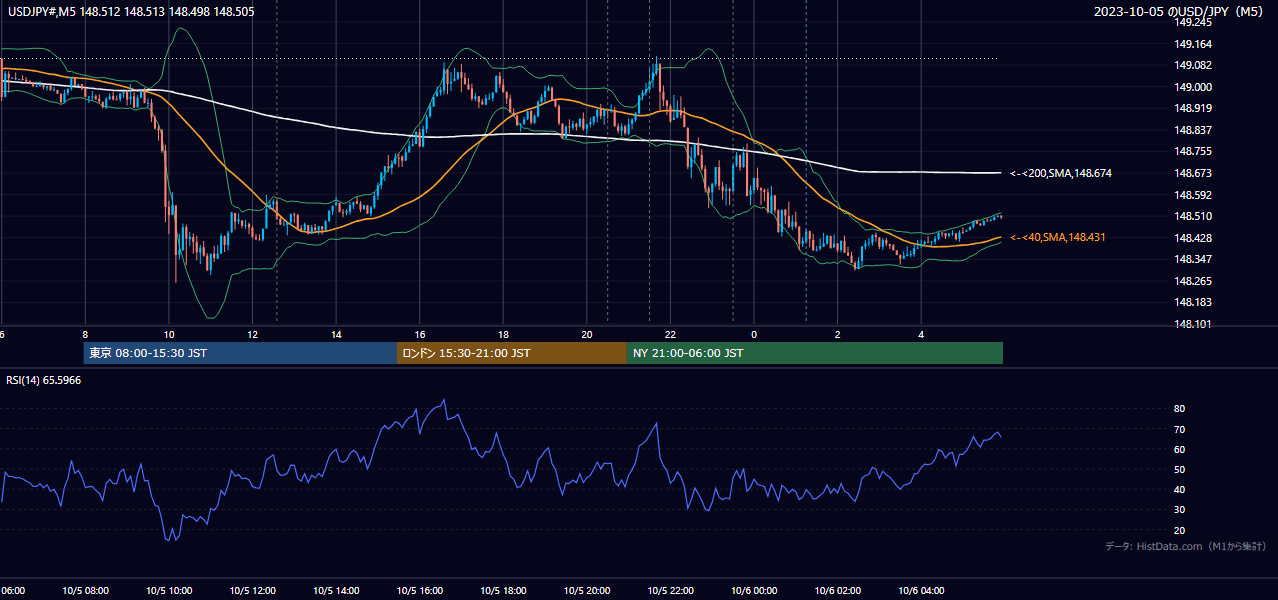Click the 148.837 price axis label
Viewport: 1278px width, 600px height.
1193,130
